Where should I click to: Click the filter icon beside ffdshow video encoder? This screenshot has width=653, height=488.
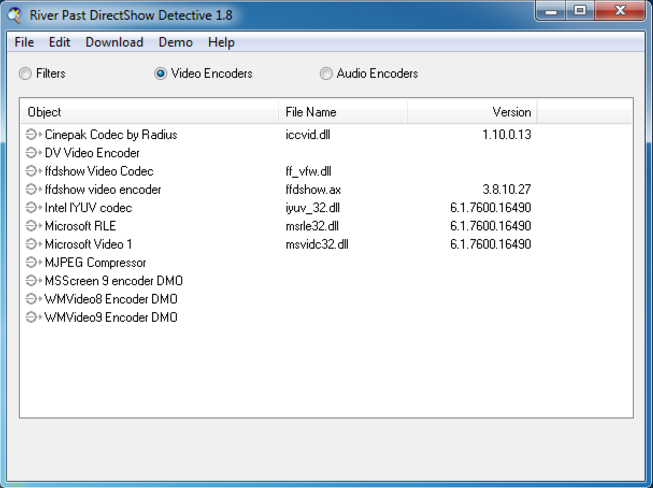tap(34, 189)
